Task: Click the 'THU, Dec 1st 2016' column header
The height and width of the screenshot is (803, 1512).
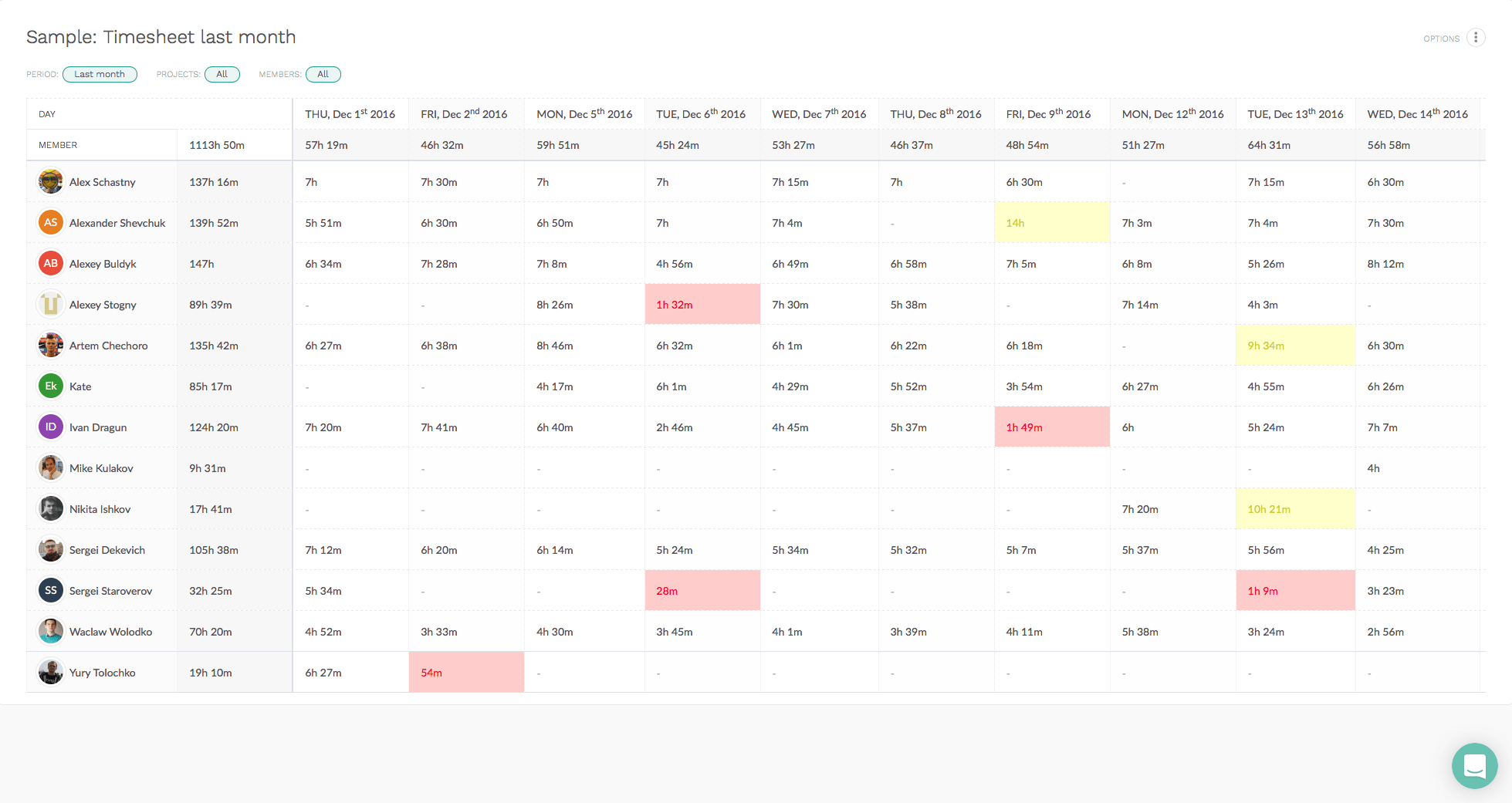Action: click(x=350, y=114)
